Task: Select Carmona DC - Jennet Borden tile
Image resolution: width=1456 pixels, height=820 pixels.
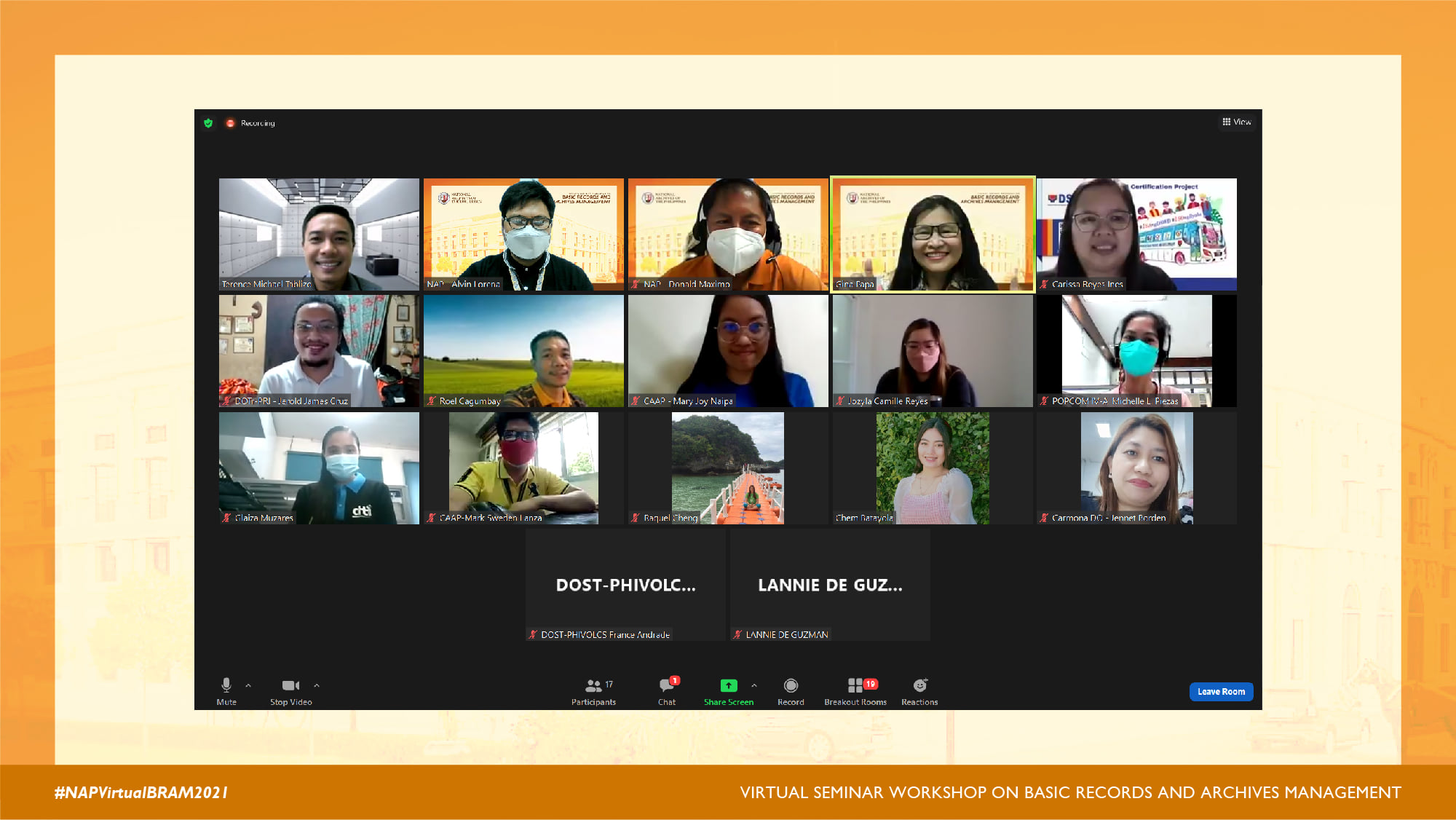Action: 1136,468
